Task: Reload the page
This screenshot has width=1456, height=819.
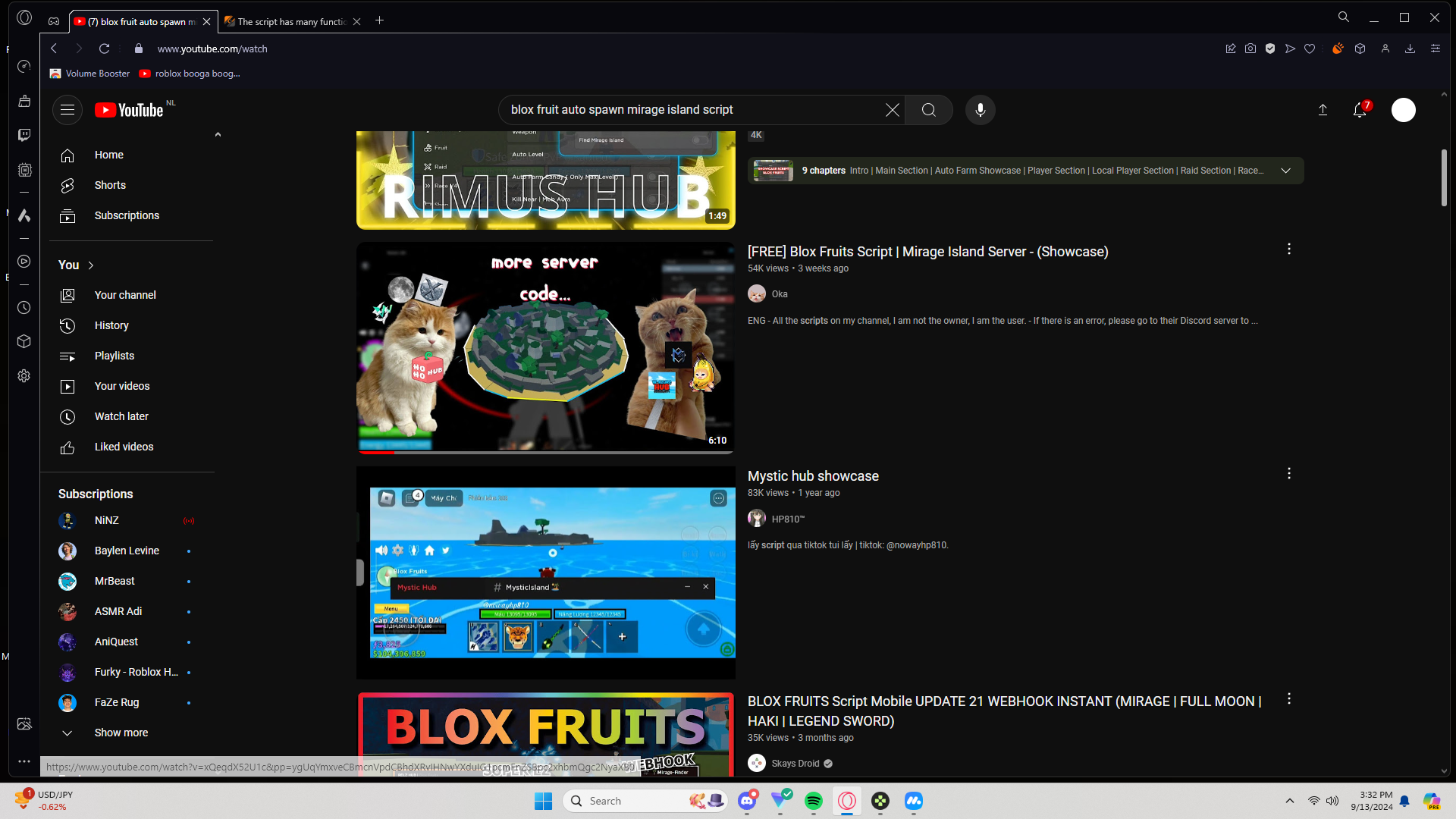Action: pyautogui.click(x=105, y=49)
